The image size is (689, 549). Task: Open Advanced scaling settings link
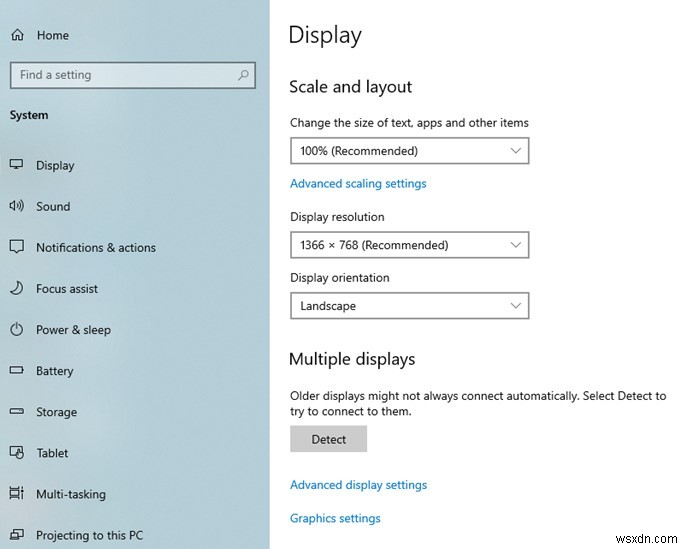coord(358,184)
